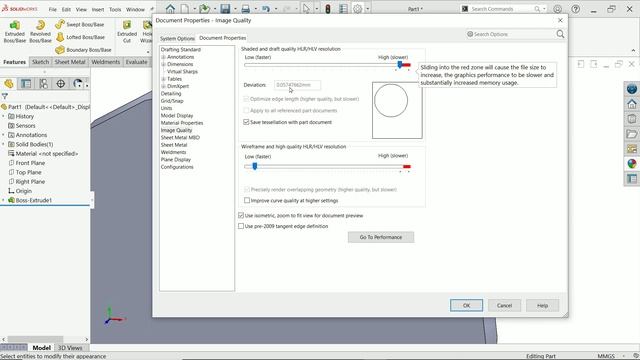Expand the Dimensions node in options list
The width and height of the screenshot is (640, 360).
pos(163,64)
